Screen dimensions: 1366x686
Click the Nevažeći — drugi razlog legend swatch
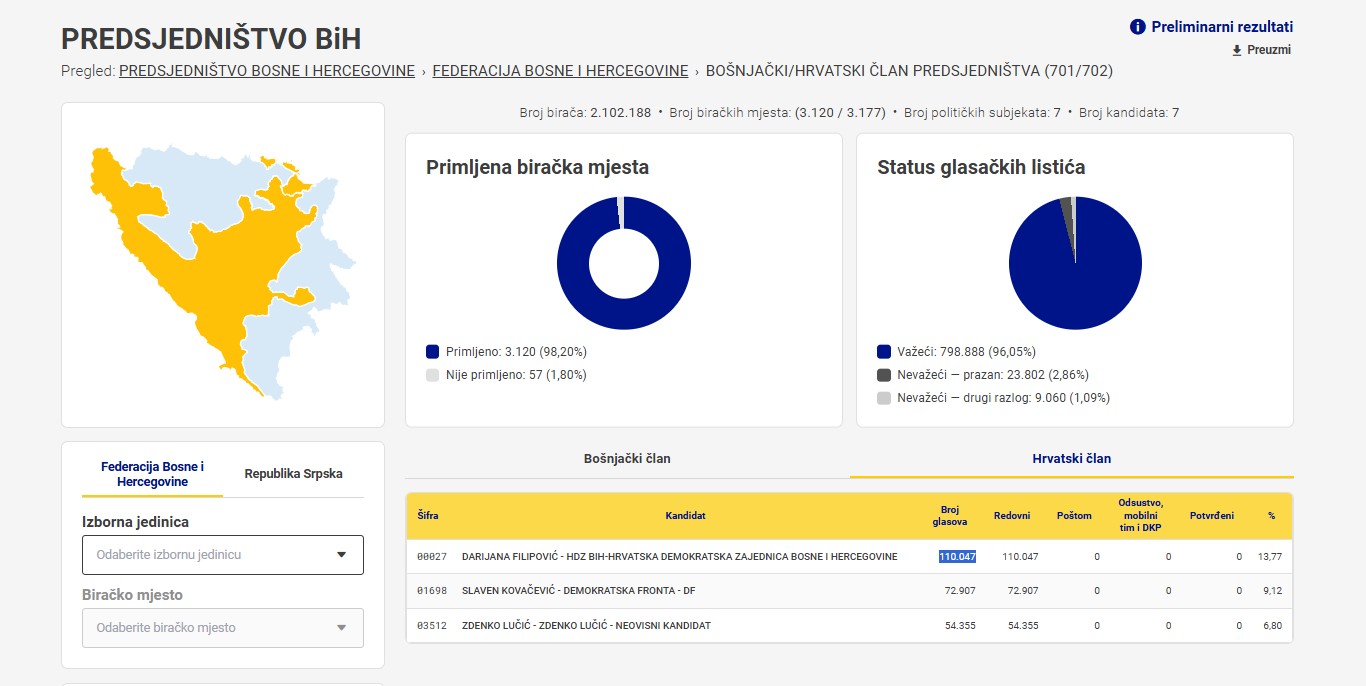pos(883,398)
